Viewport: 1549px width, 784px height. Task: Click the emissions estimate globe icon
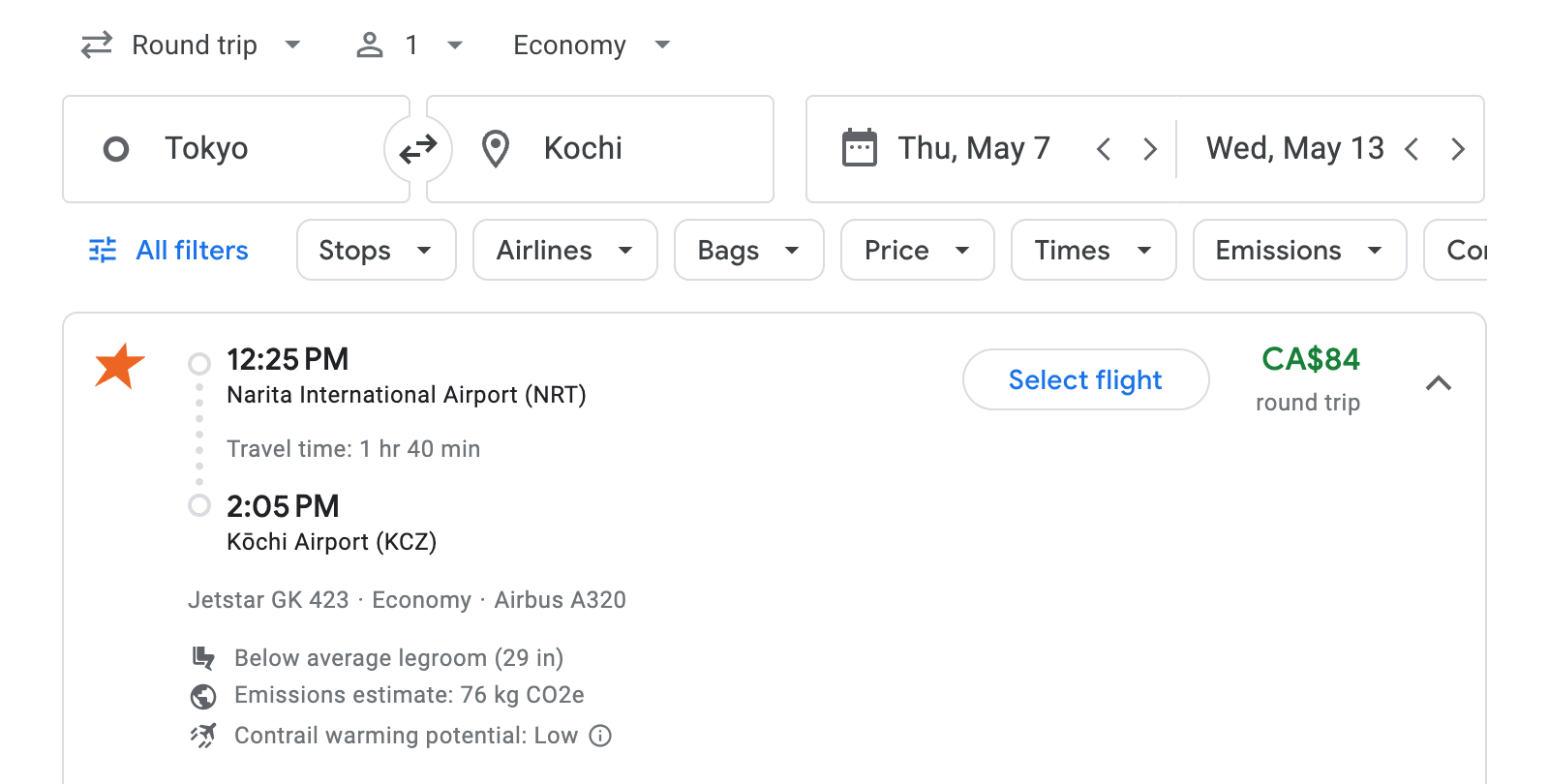(202, 695)
